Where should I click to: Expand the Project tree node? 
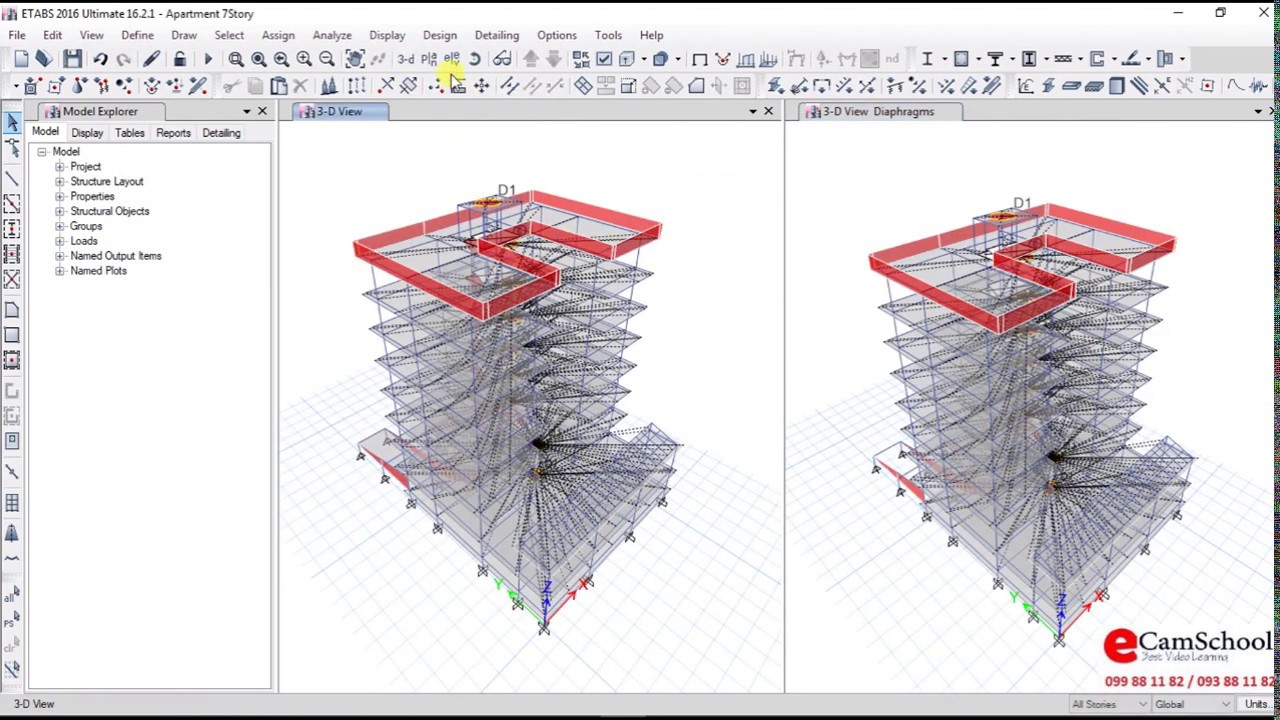[60, 167]
